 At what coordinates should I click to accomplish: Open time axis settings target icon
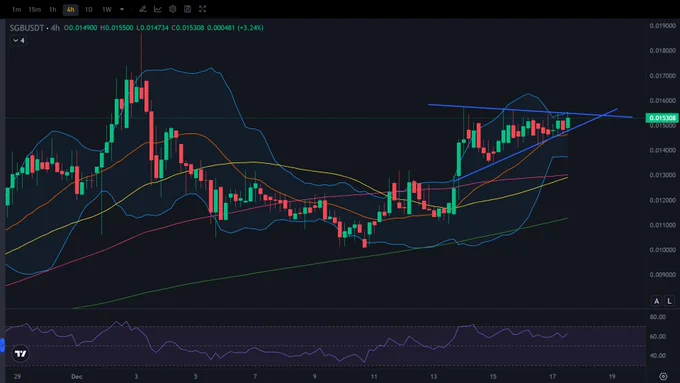point(663,376)
